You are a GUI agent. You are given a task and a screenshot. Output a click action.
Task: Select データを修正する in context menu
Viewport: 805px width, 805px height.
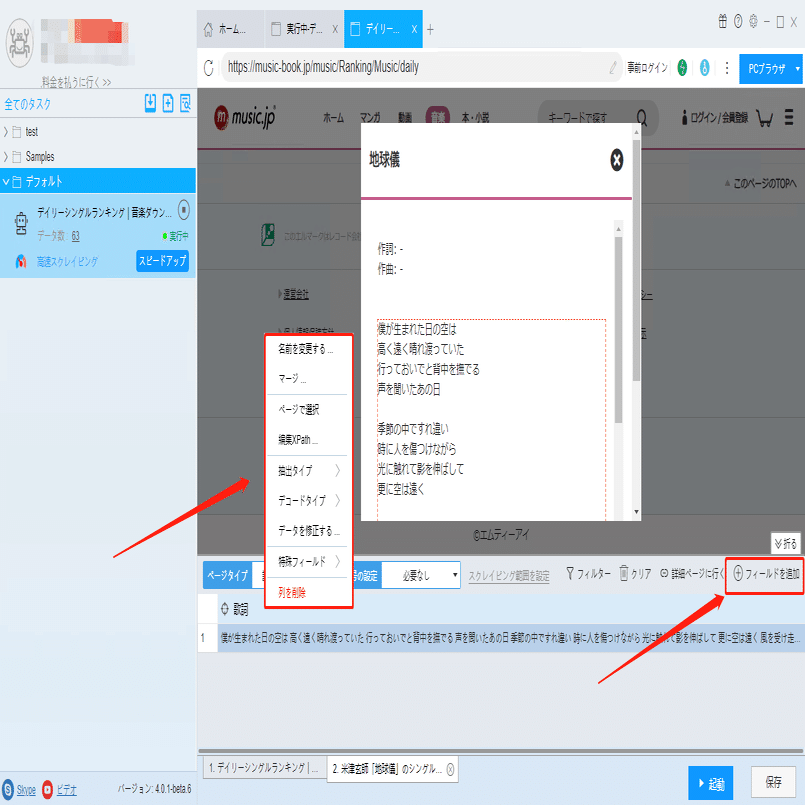click(309, 530)
